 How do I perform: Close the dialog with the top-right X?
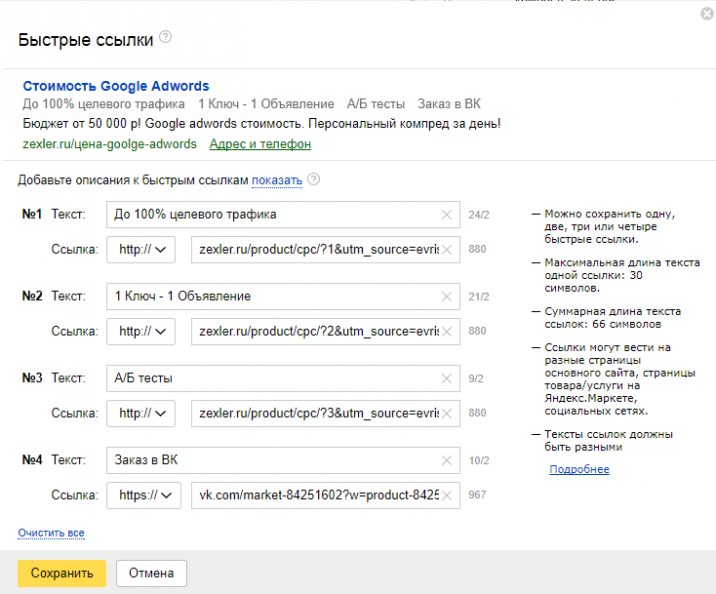tap(707, 14)
